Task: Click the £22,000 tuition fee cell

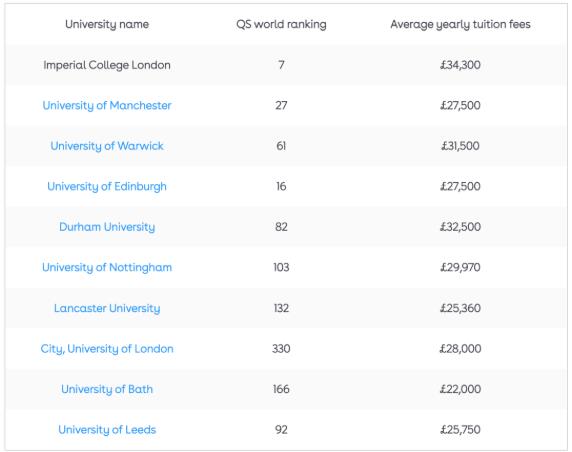Action: (460, 389)
